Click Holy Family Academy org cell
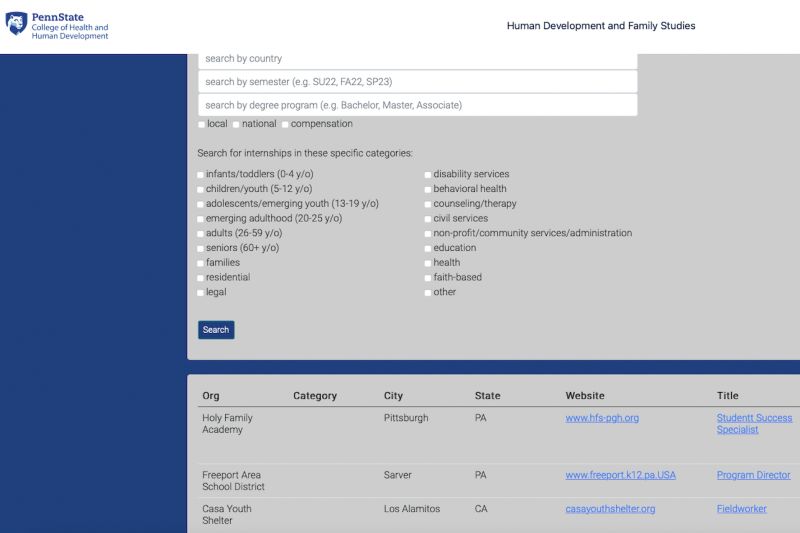 pyautogui.click(x=228, y=424)
